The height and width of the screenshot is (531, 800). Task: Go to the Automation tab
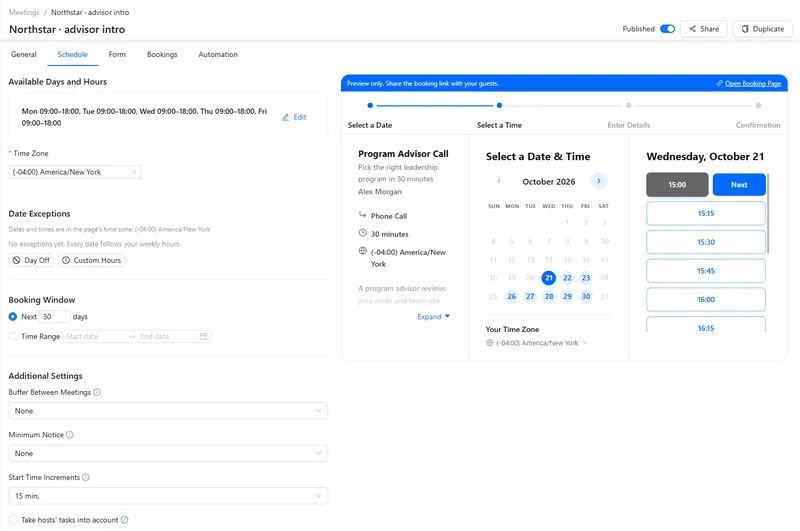tap(218, 54)
